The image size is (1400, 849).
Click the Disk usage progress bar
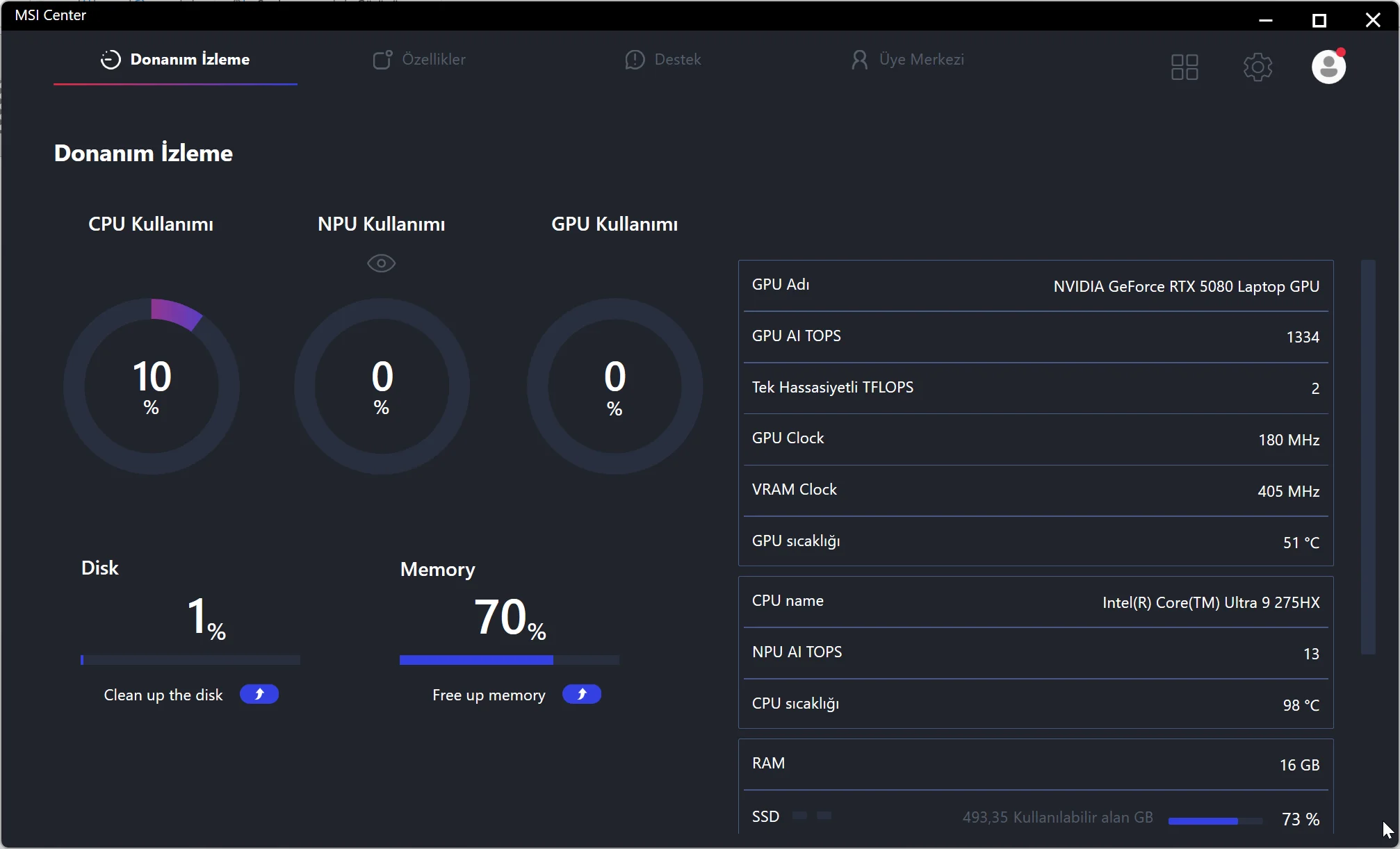[190, 660]
